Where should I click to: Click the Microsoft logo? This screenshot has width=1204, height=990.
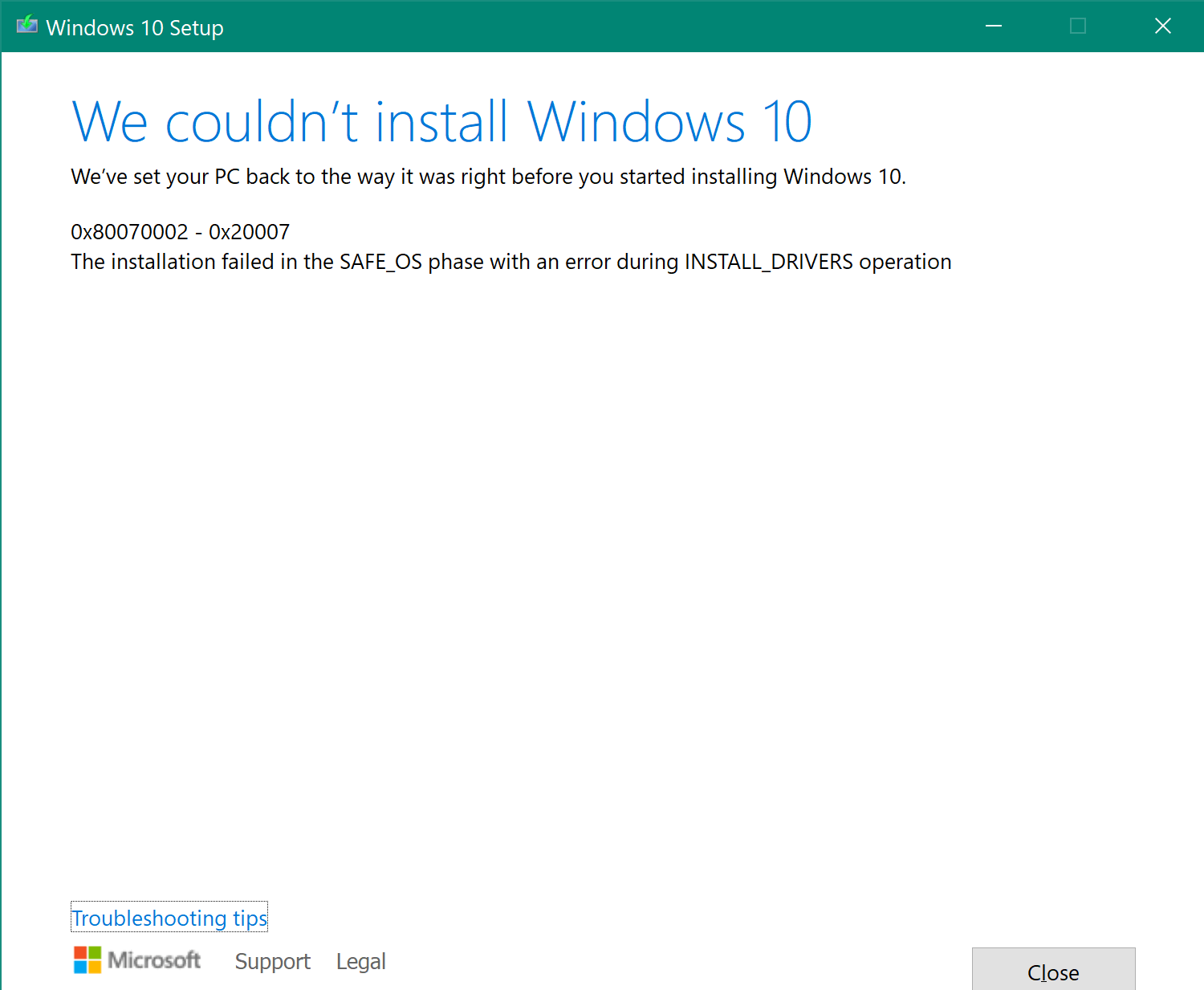tap(137, 959)
